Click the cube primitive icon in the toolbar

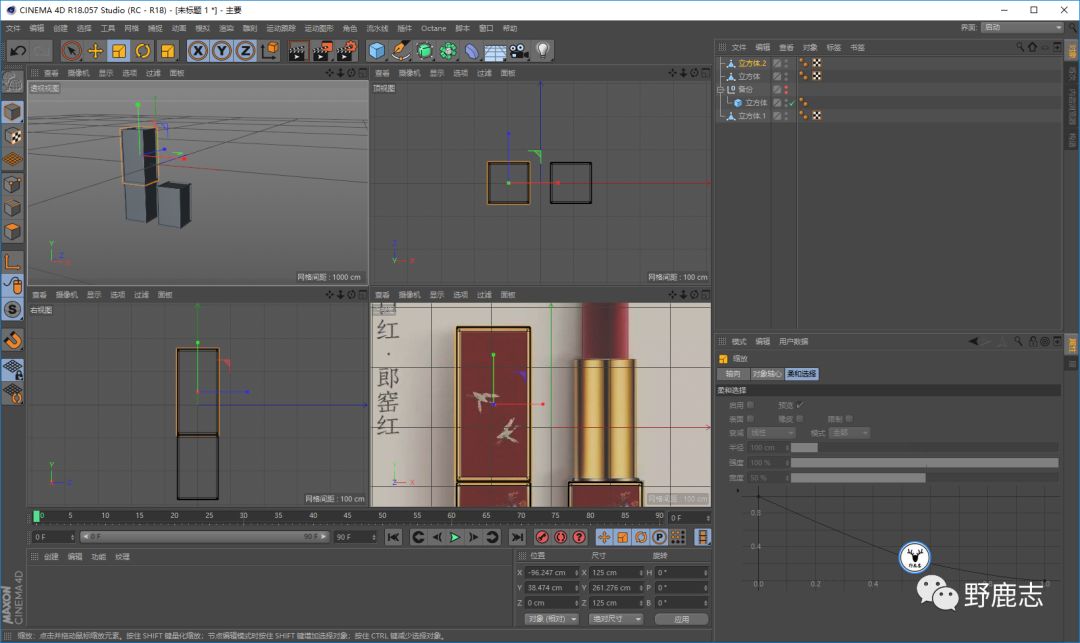pyautogui.click(x=377, y=51)
